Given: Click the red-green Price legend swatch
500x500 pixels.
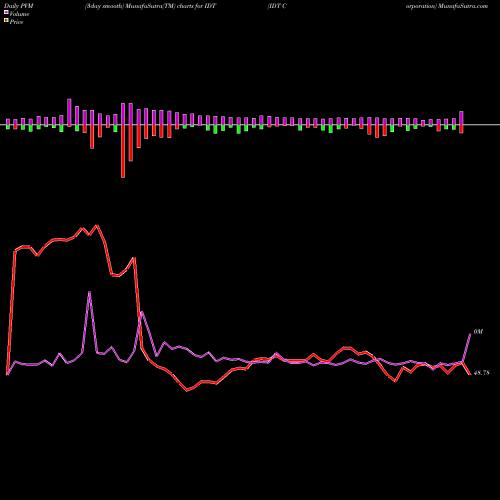Looking at the screenshot, I should [x=6, y=21].
